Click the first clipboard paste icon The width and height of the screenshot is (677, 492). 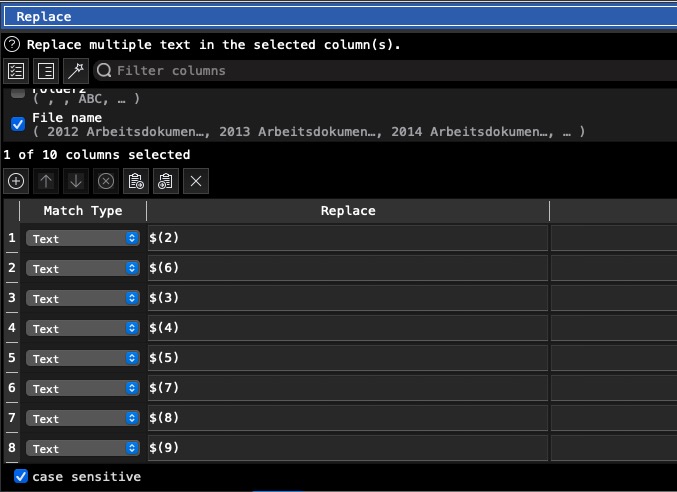[x=136, y=181]
